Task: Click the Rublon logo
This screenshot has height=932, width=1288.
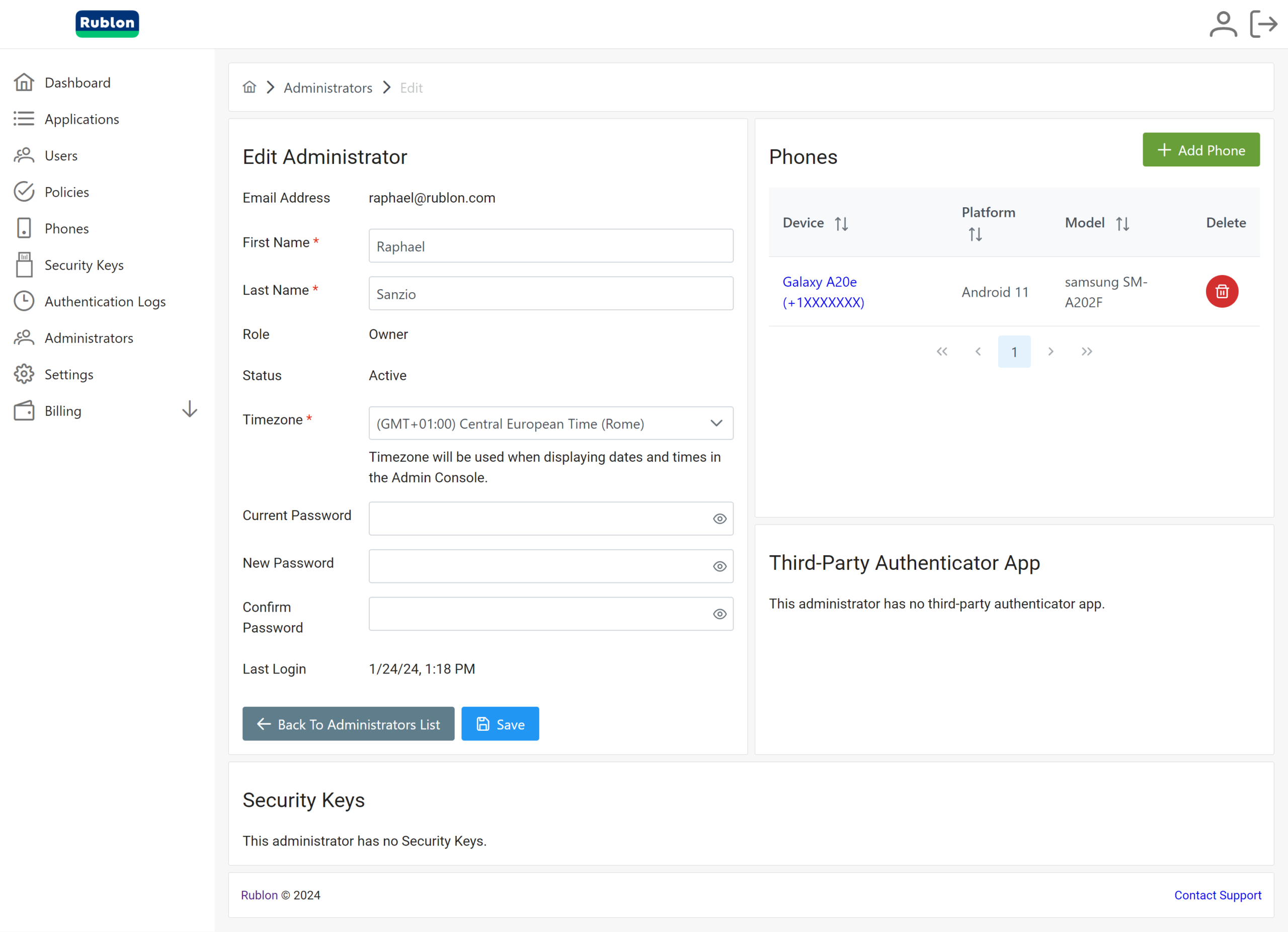Action: point(107,24)
